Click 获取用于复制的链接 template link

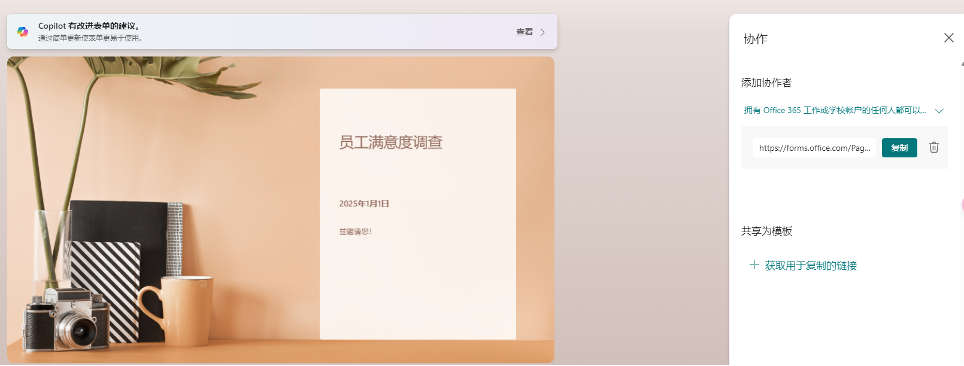click(810, 266)
